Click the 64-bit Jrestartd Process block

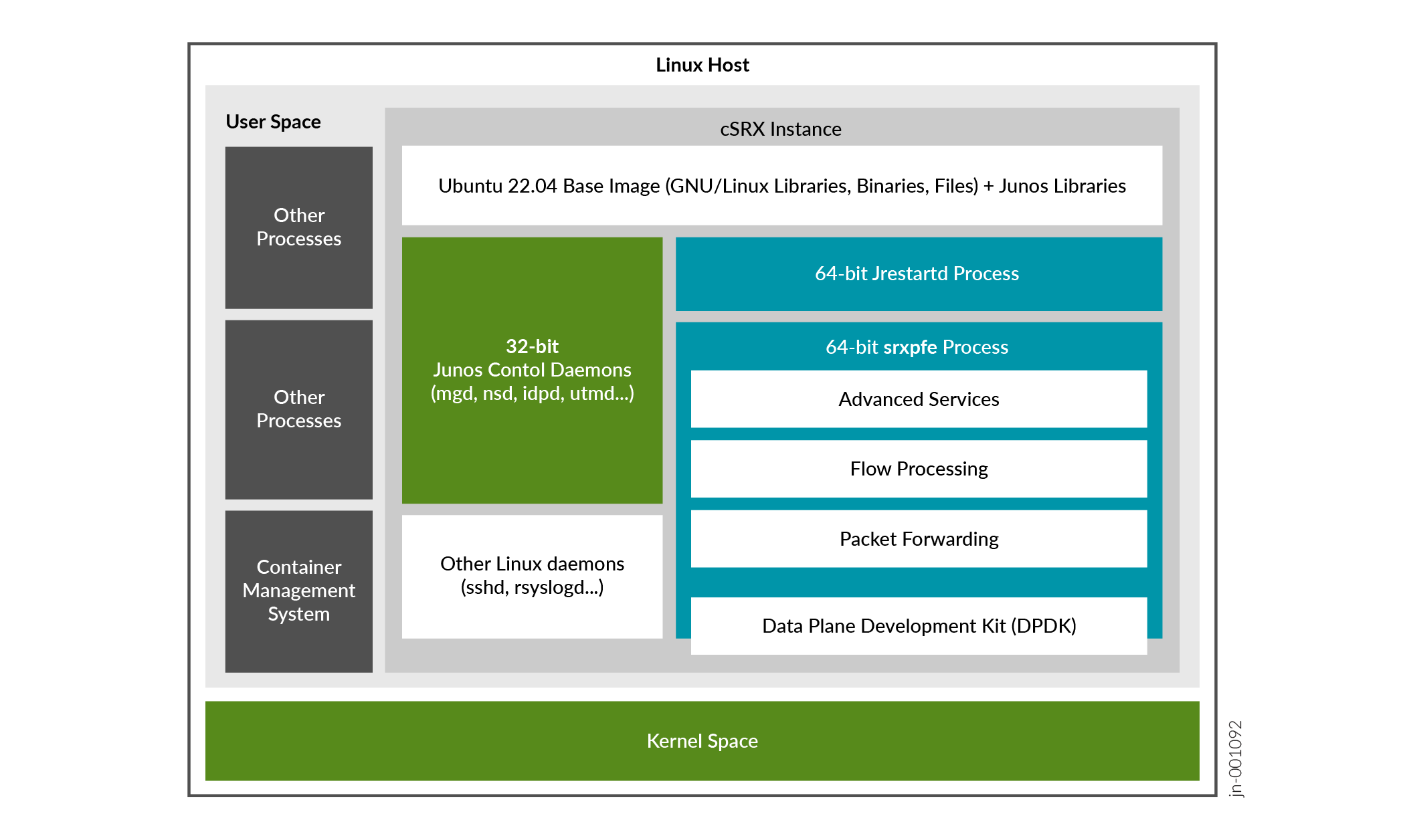pyautogui.click(x=918, y=274)
